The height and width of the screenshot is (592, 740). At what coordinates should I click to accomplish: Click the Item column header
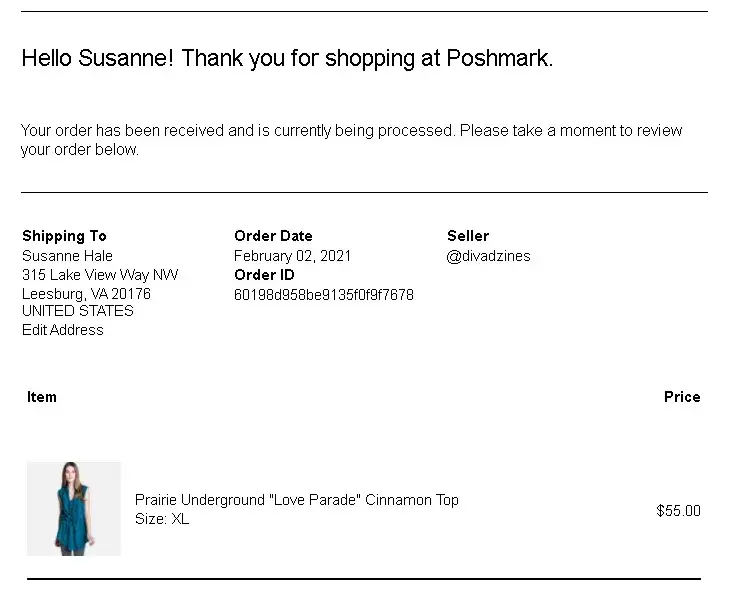click(x=42, y=397)
